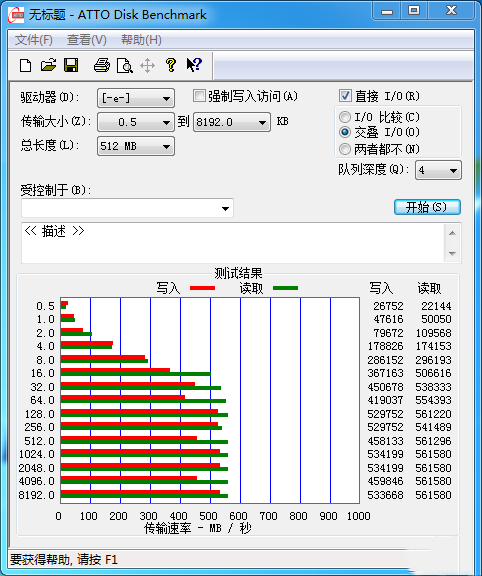482x576 pixels.
Task: Open the 队列深度 queue depth dropdown
Action: [438, 170]
